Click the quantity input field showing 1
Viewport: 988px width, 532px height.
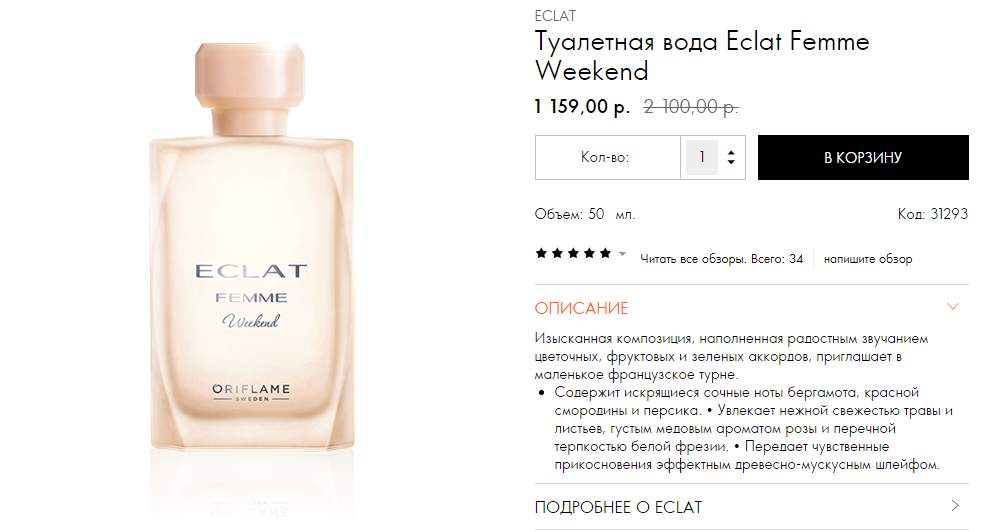[x=701, y=157]
